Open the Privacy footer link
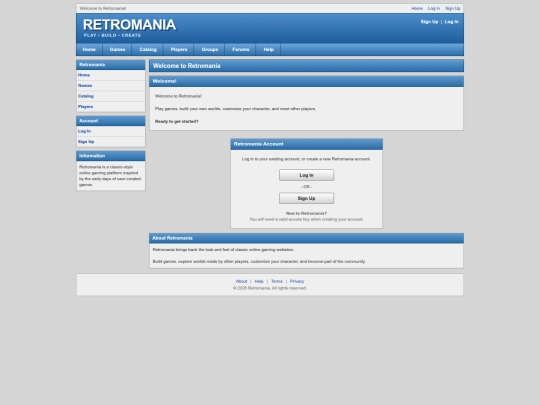Screen dimensions: 540x405 [297, 281]
